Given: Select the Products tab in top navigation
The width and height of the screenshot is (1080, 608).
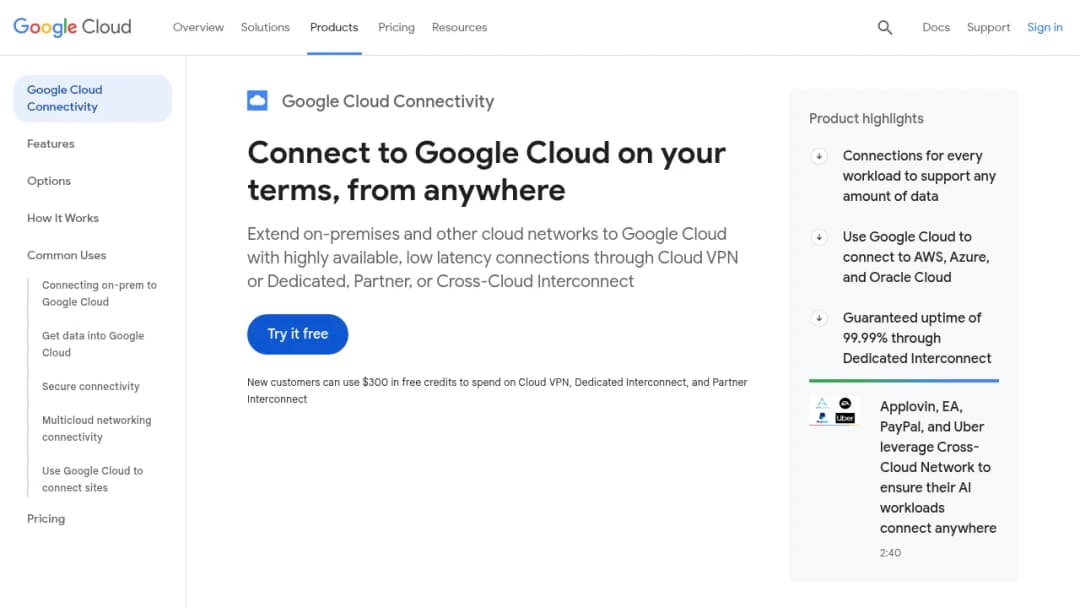Looking at the screenshot, I should tap(334, 28).
